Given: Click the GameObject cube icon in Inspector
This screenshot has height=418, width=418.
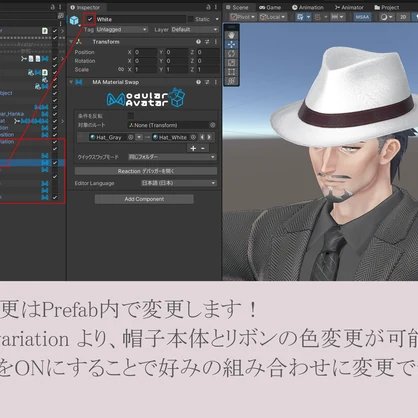Looking at the screenshot, I should click(x=74, y=20).
